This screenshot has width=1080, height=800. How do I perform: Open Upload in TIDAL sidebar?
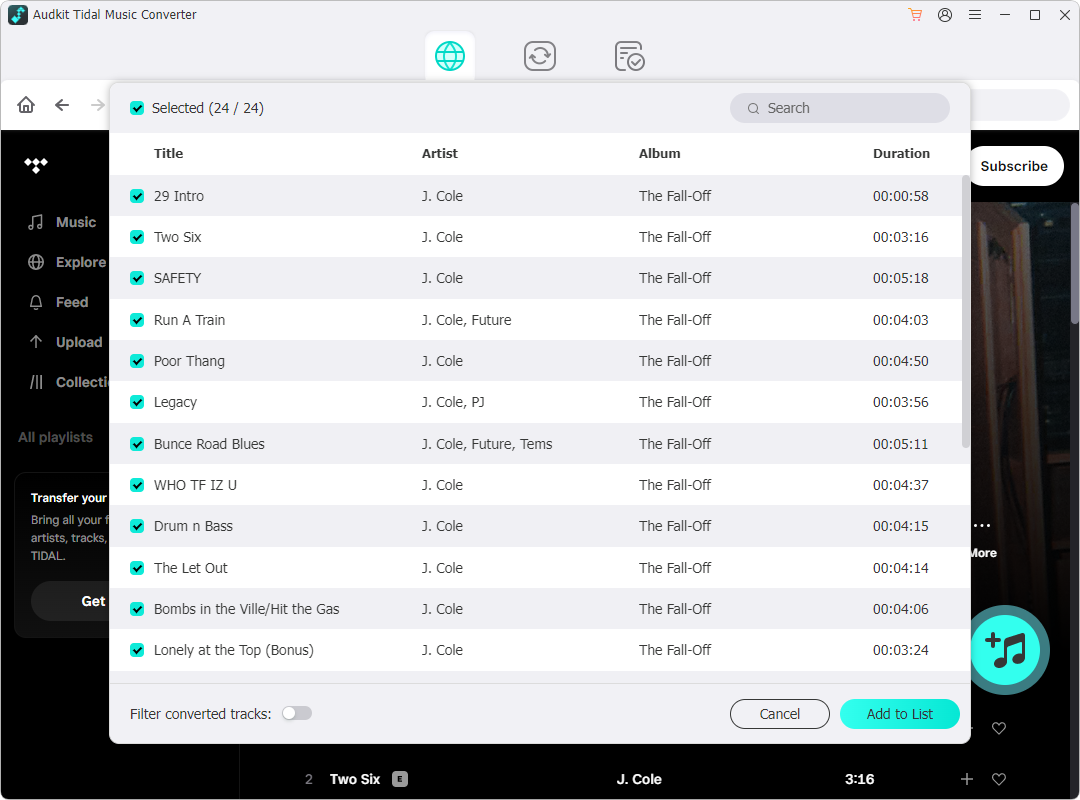[65, 342]
